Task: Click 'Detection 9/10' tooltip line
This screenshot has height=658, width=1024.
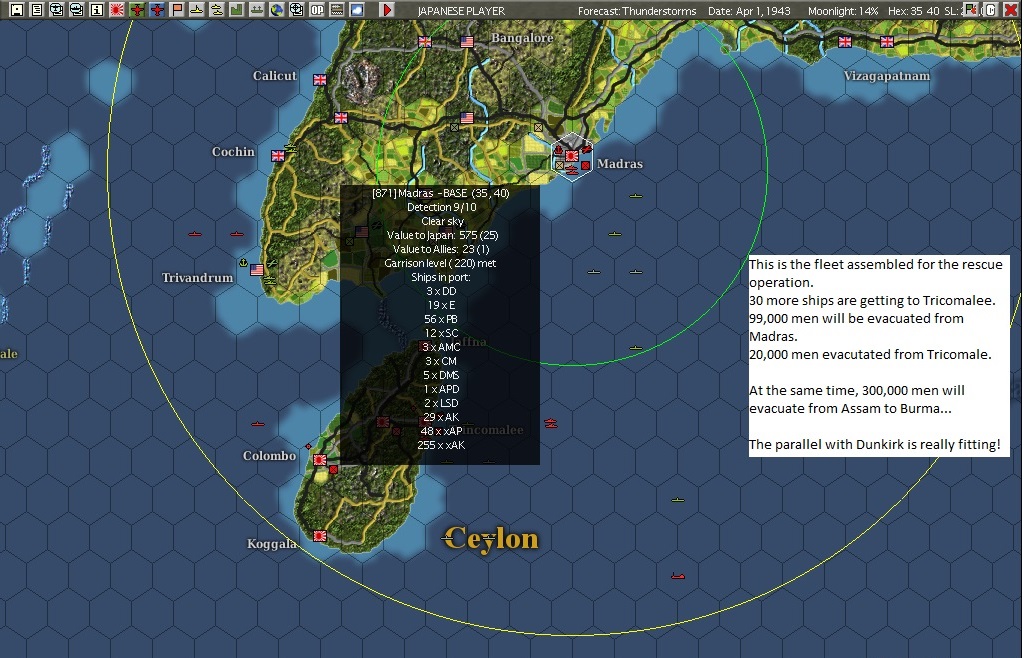Action: point(441,207)
